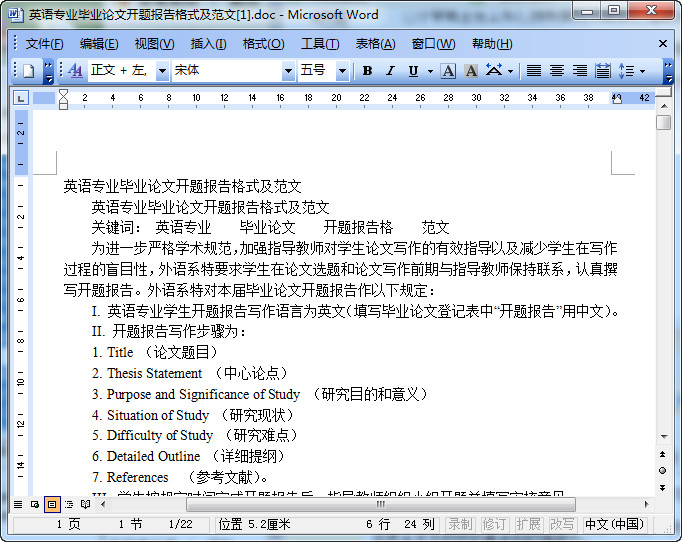The width and height of the screenshot is (682, 542).
Task: Open the 表格(A) menu
Action: coord(375,44)
